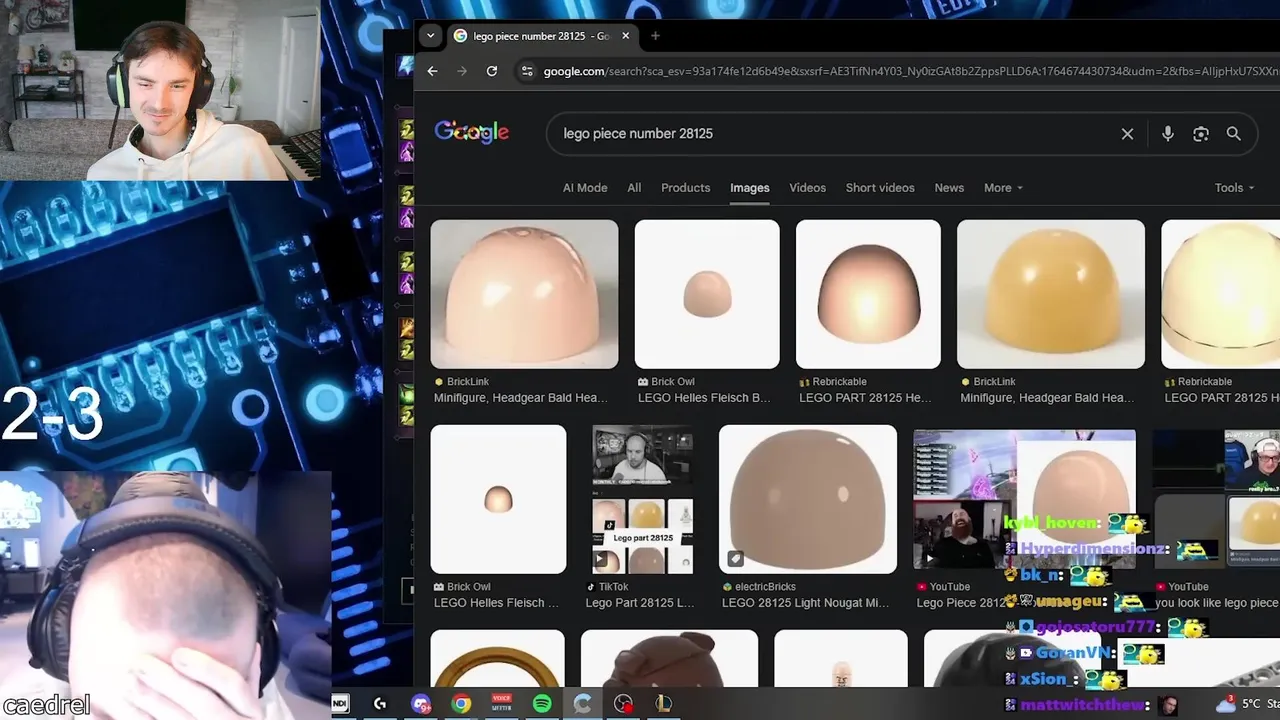The width and height of the screenshot is (1280, 720).
Task: Go back with the browser back arrow
Action: [432, 71]
